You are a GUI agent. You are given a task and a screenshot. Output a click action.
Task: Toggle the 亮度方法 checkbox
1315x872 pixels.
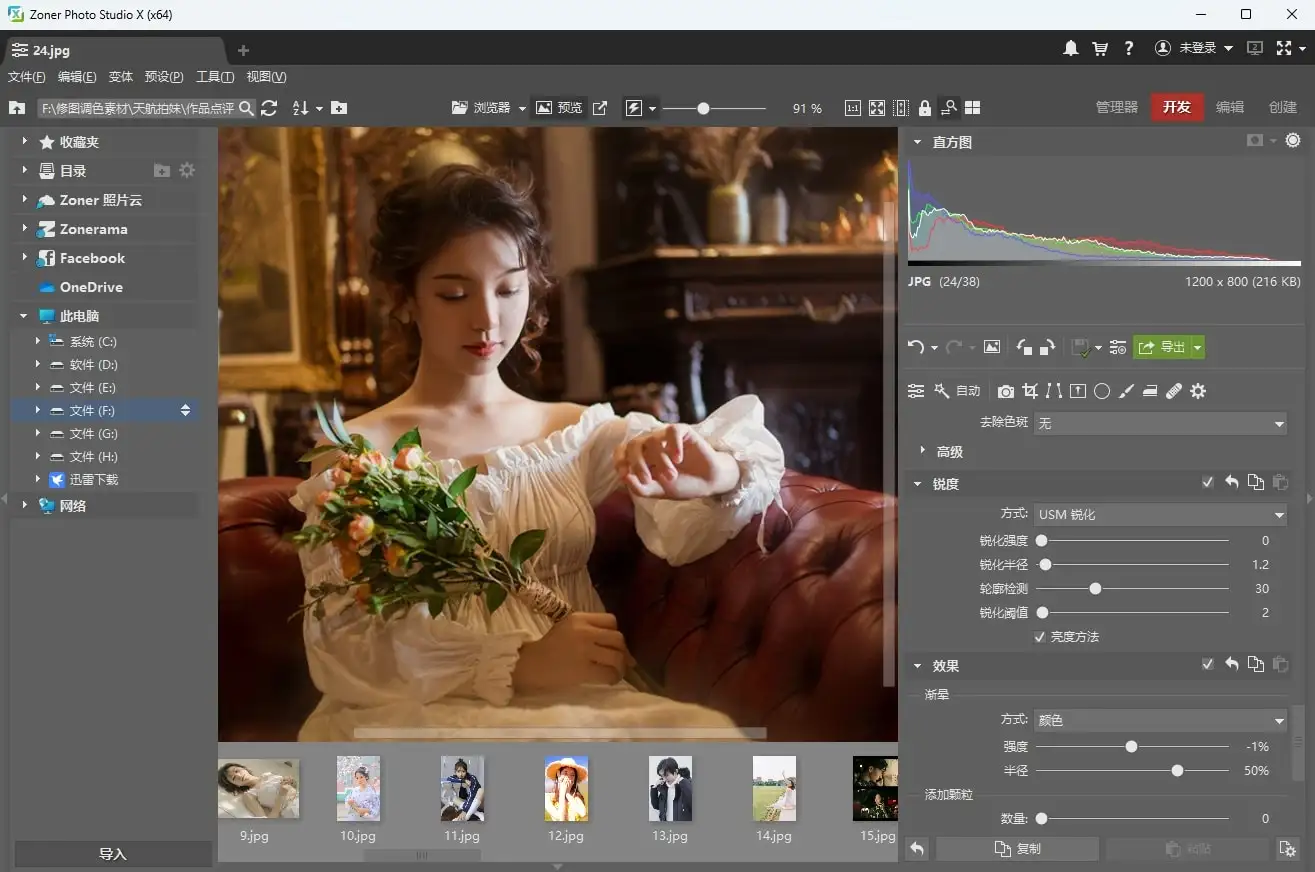pyautogui.click(x=1041, y=637)
